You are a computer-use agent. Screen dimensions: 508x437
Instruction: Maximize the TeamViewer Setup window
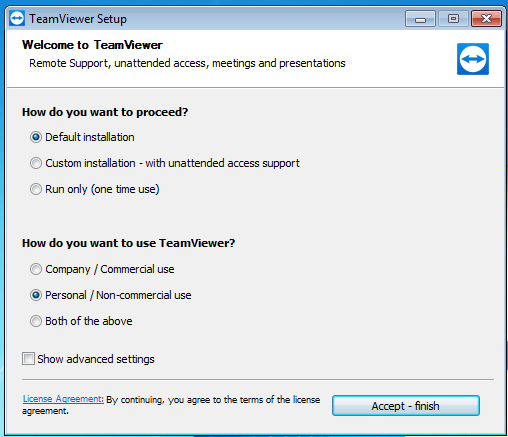(x=453, y=19)
